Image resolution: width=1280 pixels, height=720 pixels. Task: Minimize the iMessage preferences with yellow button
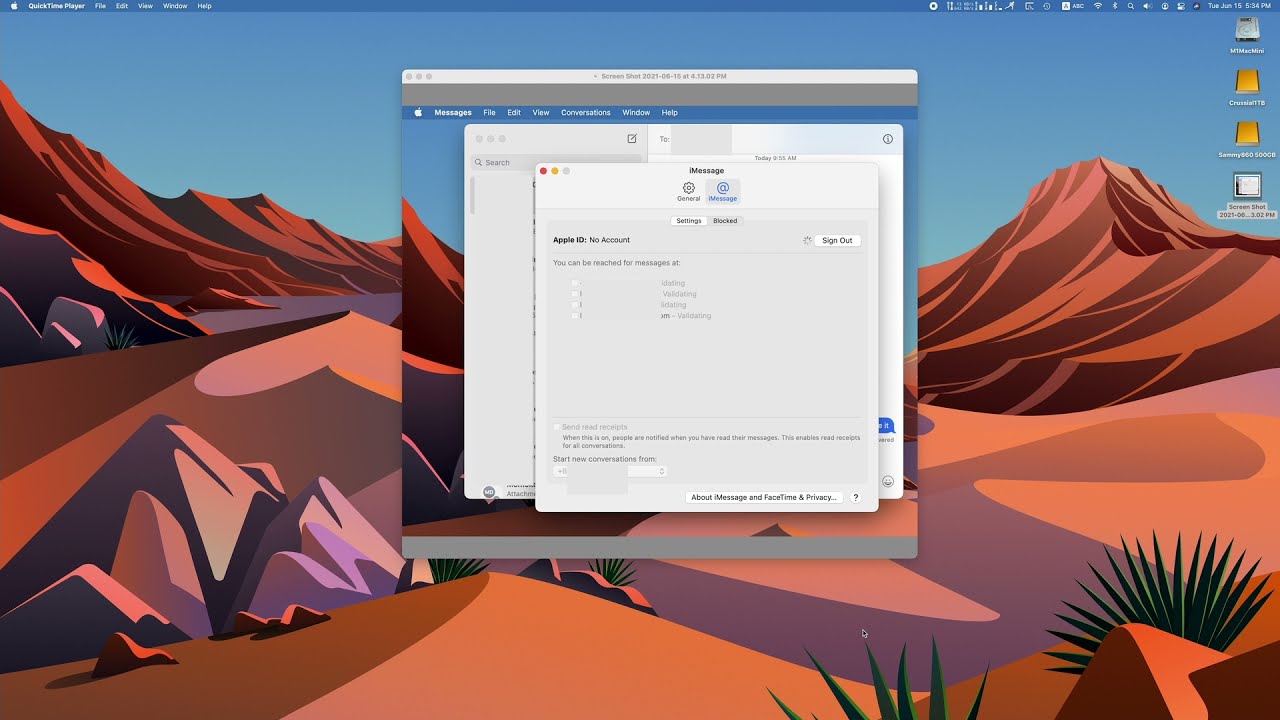click(555, 171)
